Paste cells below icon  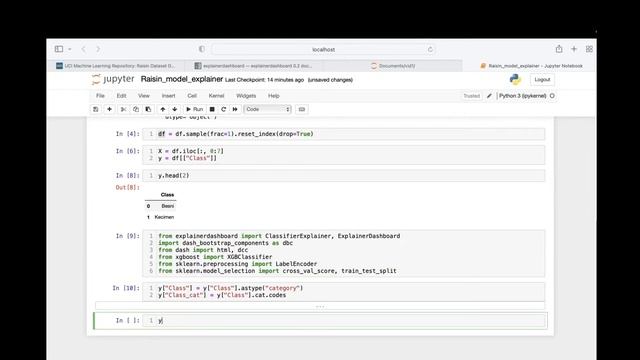click(x=148, y=109)
